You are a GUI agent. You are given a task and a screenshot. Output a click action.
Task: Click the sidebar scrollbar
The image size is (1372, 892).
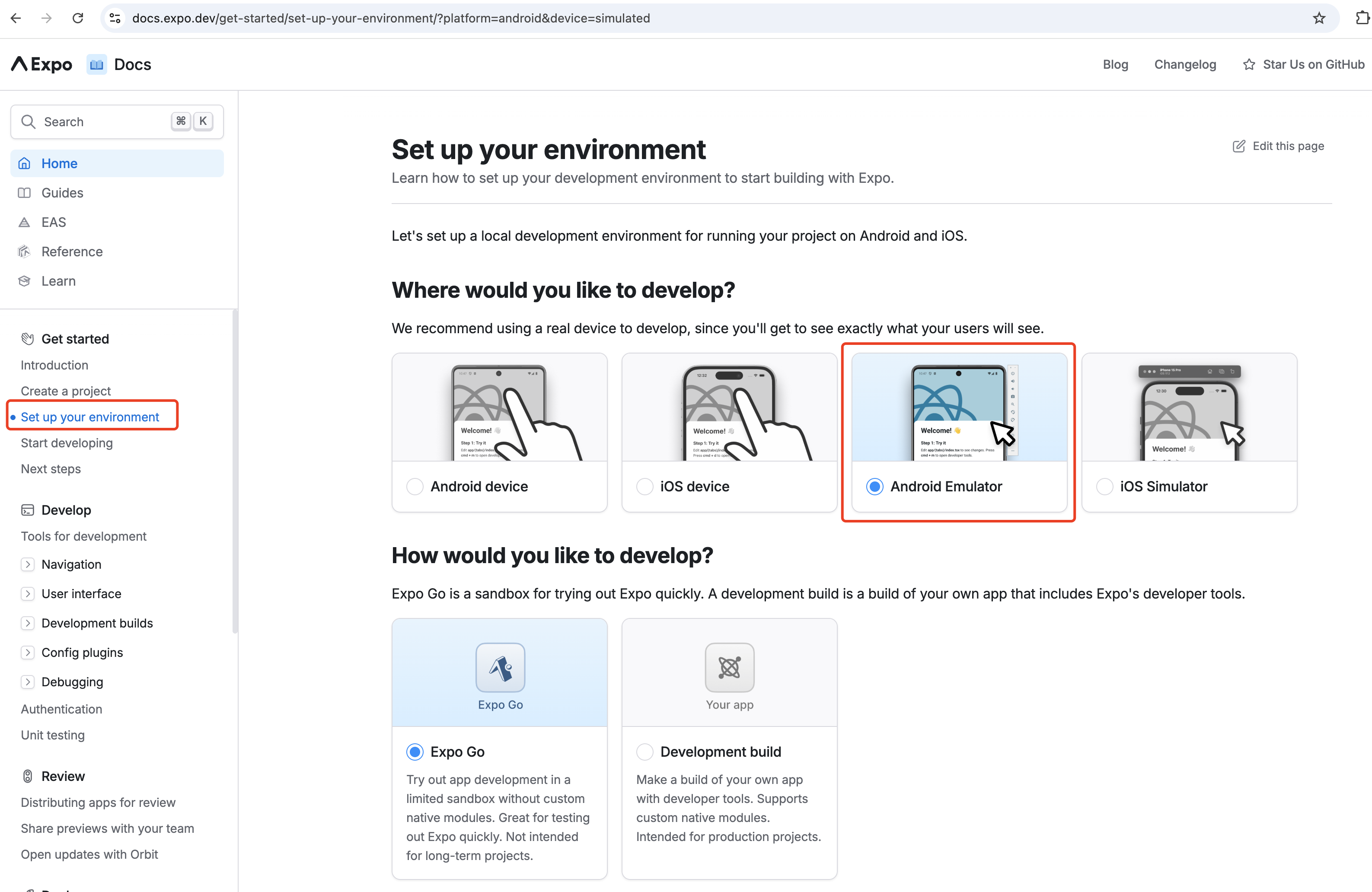coord(235,472)
